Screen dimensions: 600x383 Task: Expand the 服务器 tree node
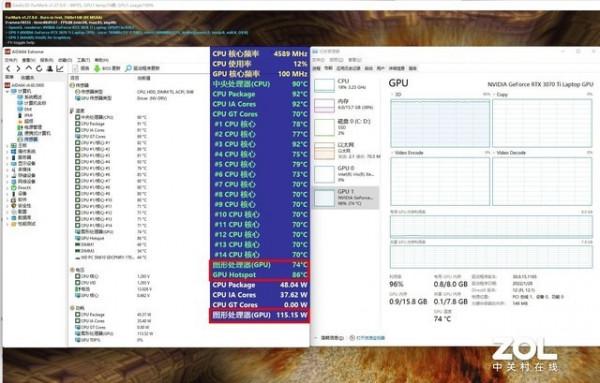click(x=7, y=157)
